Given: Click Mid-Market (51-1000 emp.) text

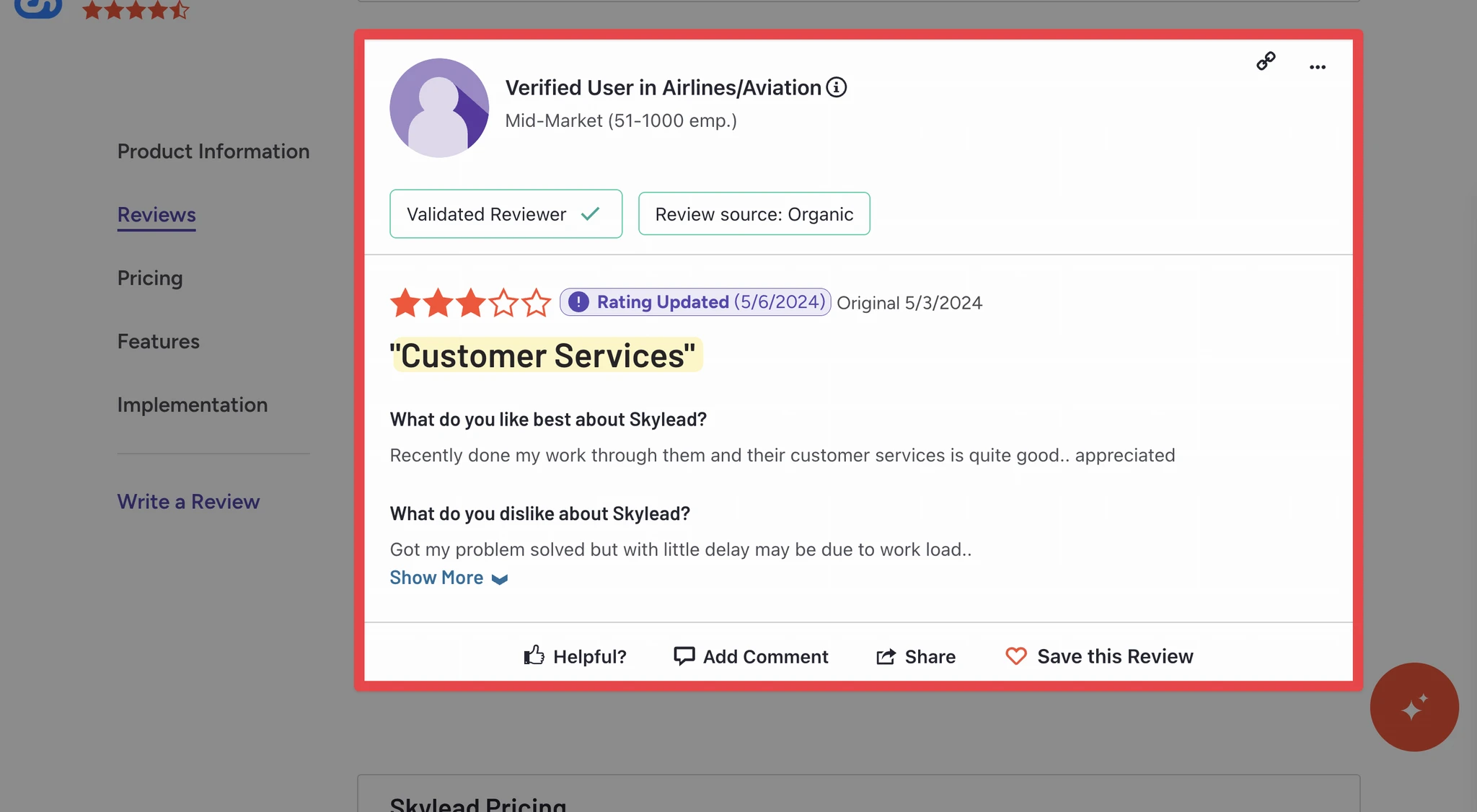Looking at the screenshot, I should (621, 120).
